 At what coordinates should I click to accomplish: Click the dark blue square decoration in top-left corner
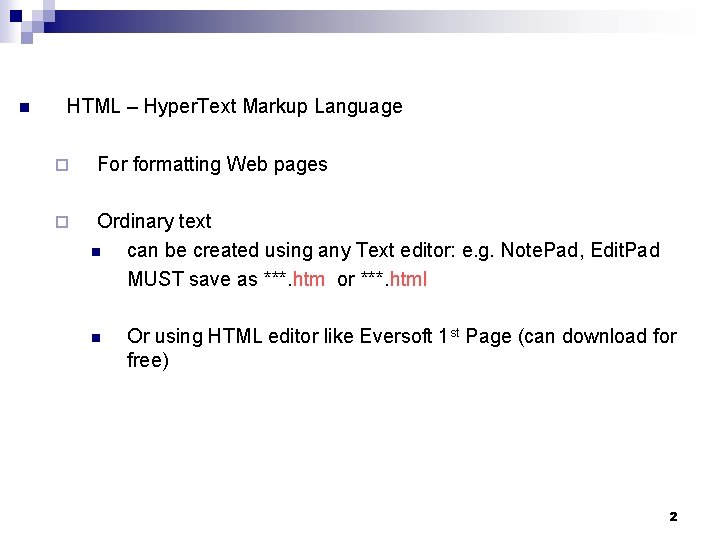click(x=16, y=16)
